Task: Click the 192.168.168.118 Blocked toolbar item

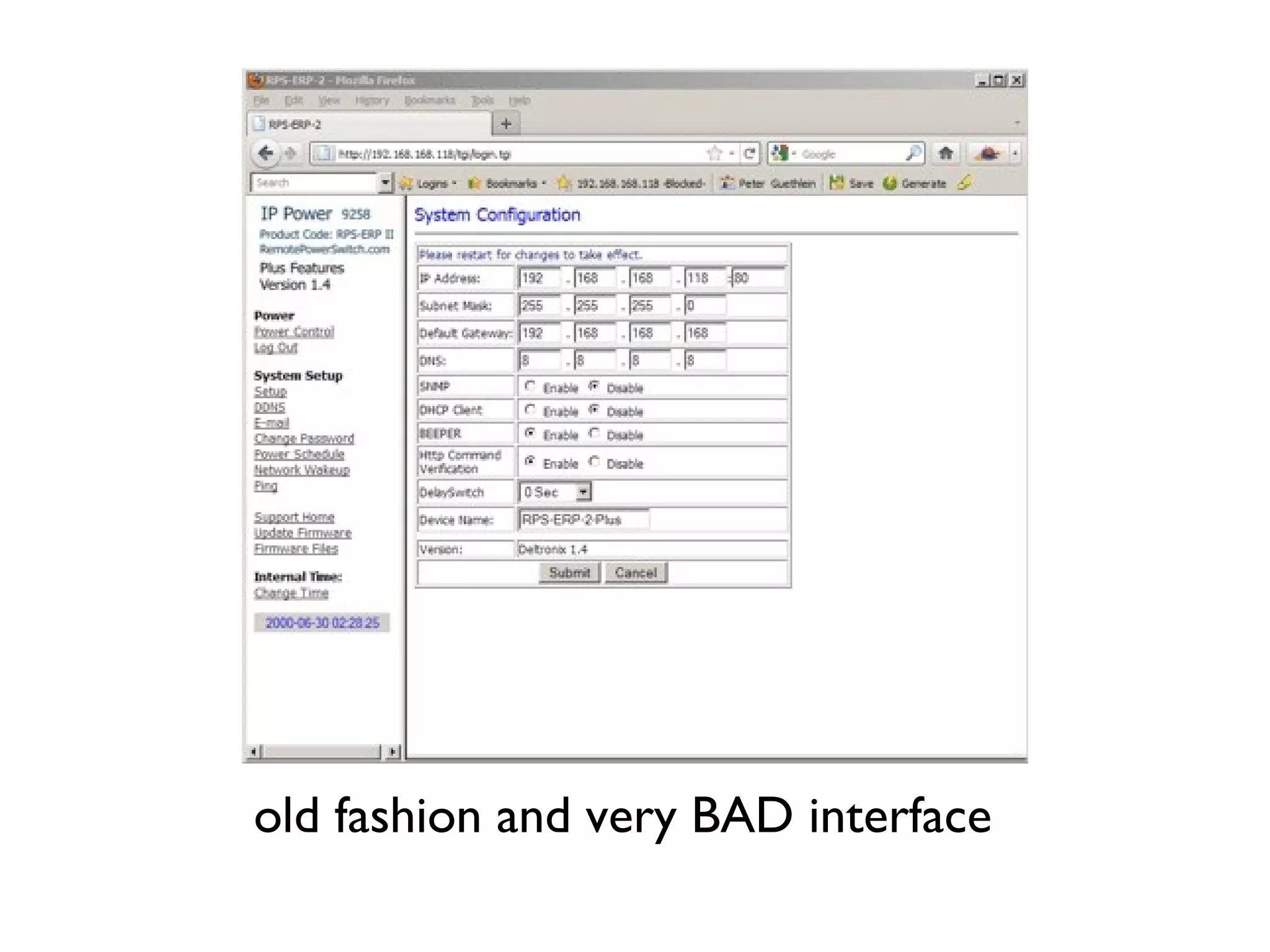Action: coord(632,183)
